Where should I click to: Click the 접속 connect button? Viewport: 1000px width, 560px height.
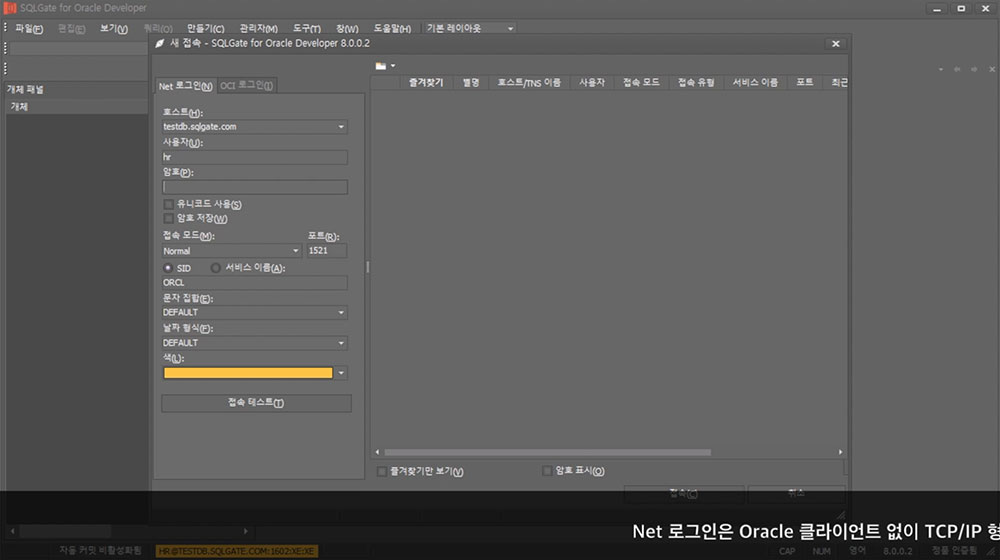pos(684,494)
